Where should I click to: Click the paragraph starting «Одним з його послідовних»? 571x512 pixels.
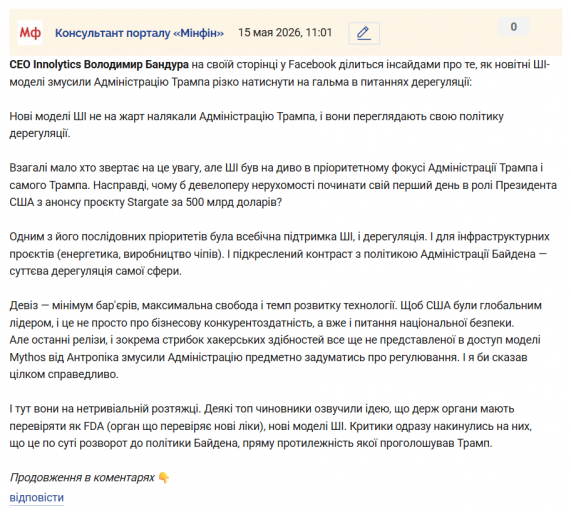279,254
